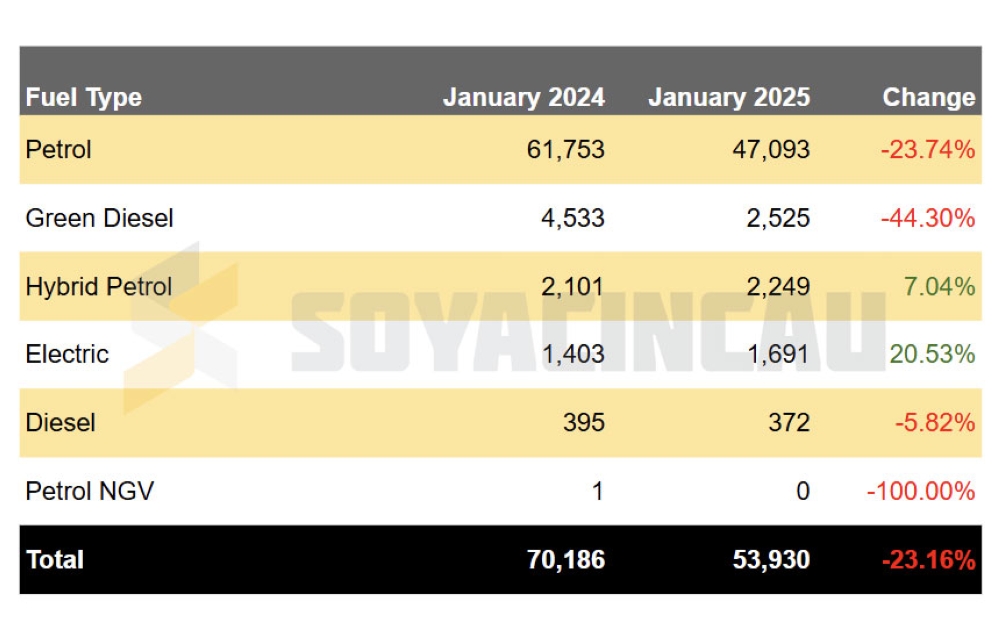
Task: Select the 70,186 total for 2024
Action: pos(566,560)
